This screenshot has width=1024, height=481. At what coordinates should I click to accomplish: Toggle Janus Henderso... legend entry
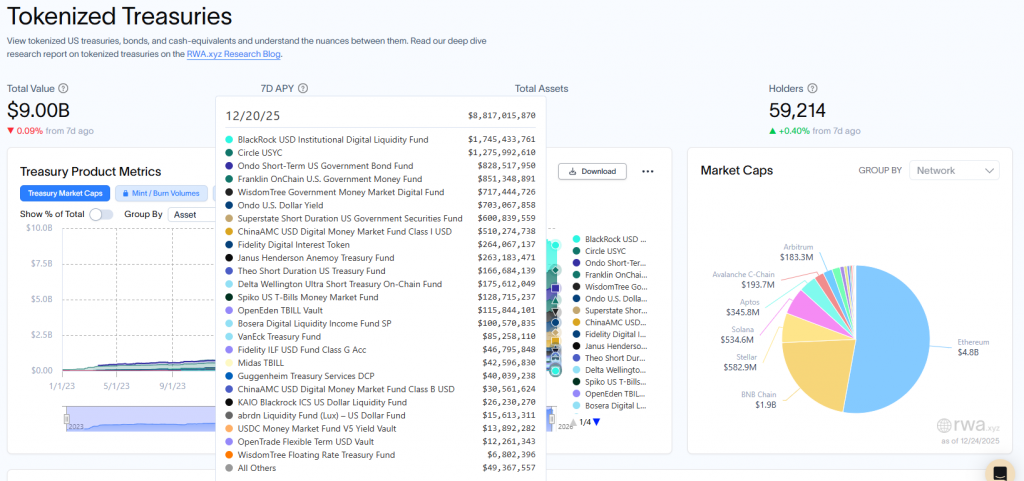[x=609, y=346]
